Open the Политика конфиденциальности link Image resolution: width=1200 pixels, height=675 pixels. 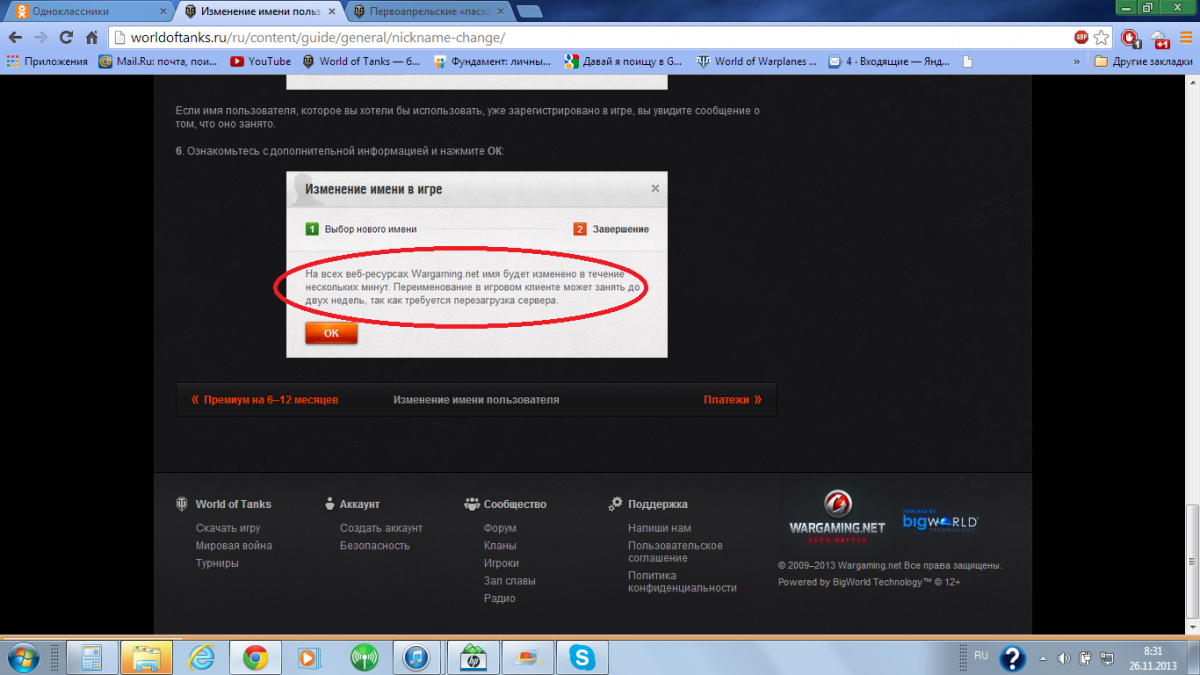(682, 582)
